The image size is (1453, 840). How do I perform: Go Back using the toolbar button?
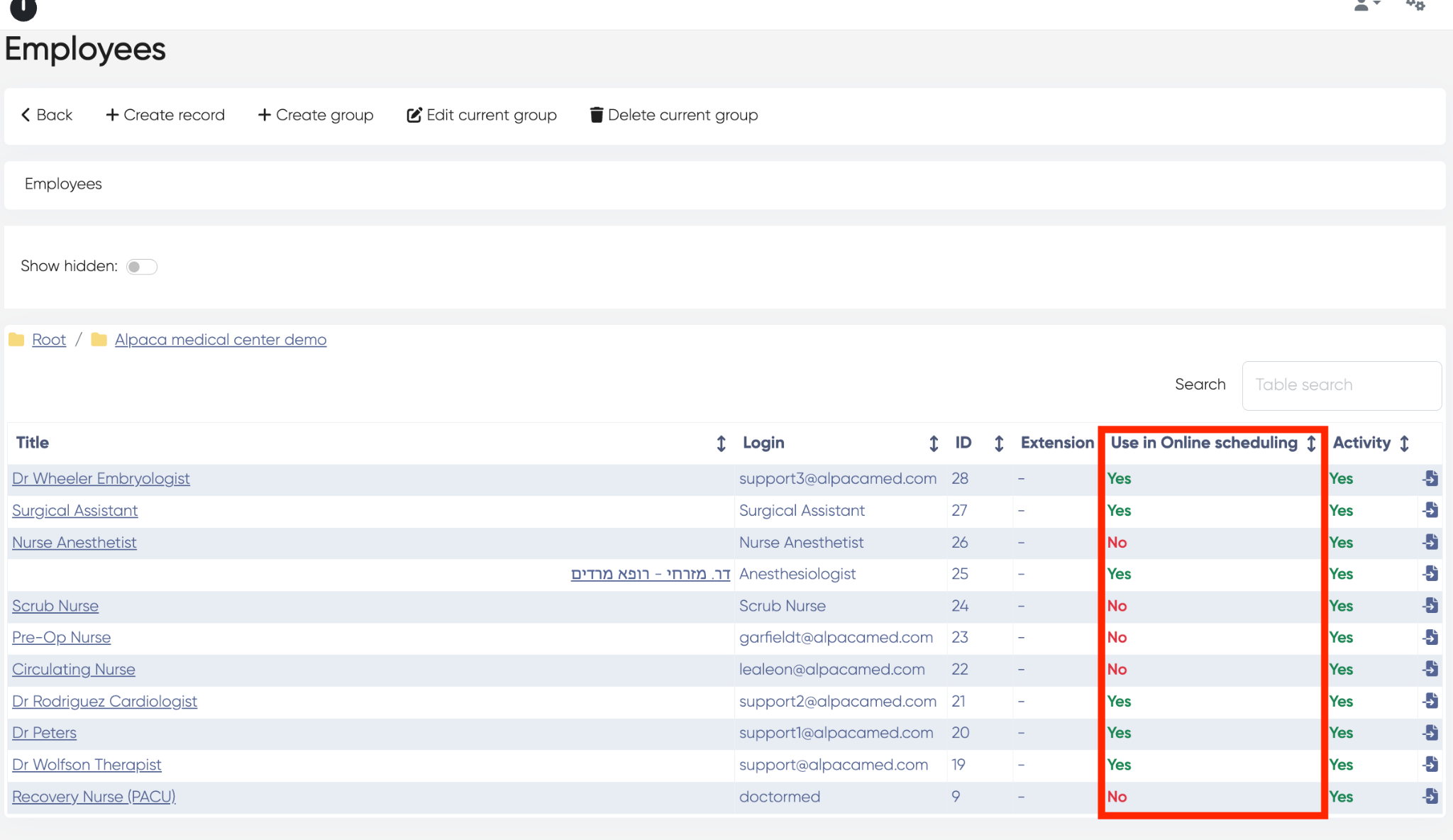47,115
